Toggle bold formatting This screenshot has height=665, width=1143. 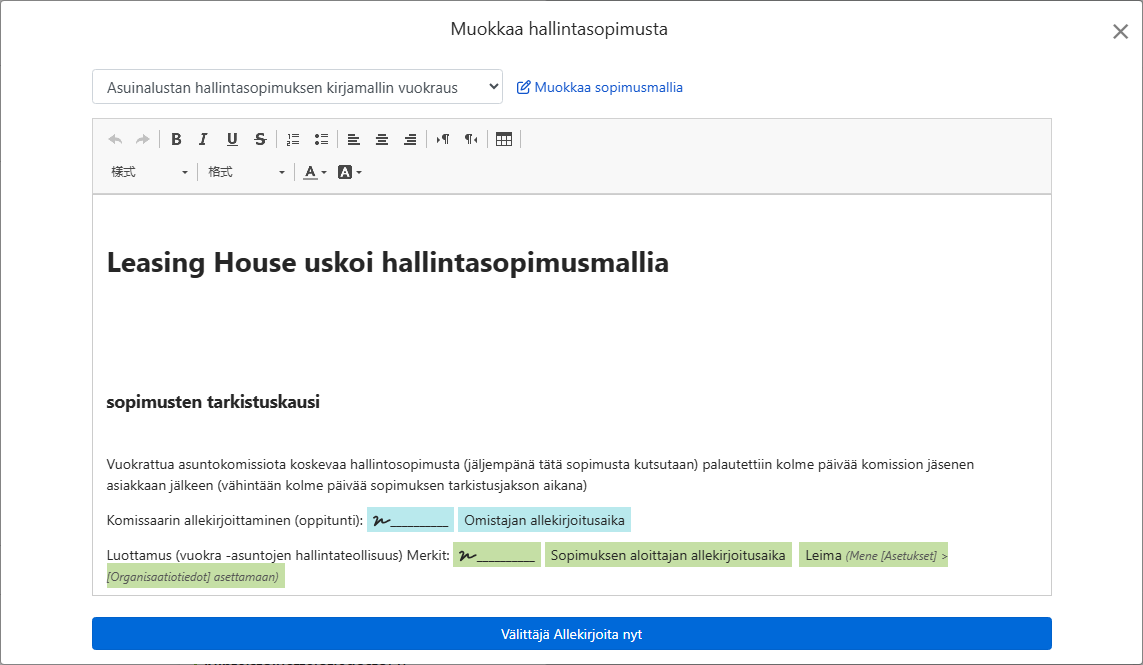tap(176, 139)
